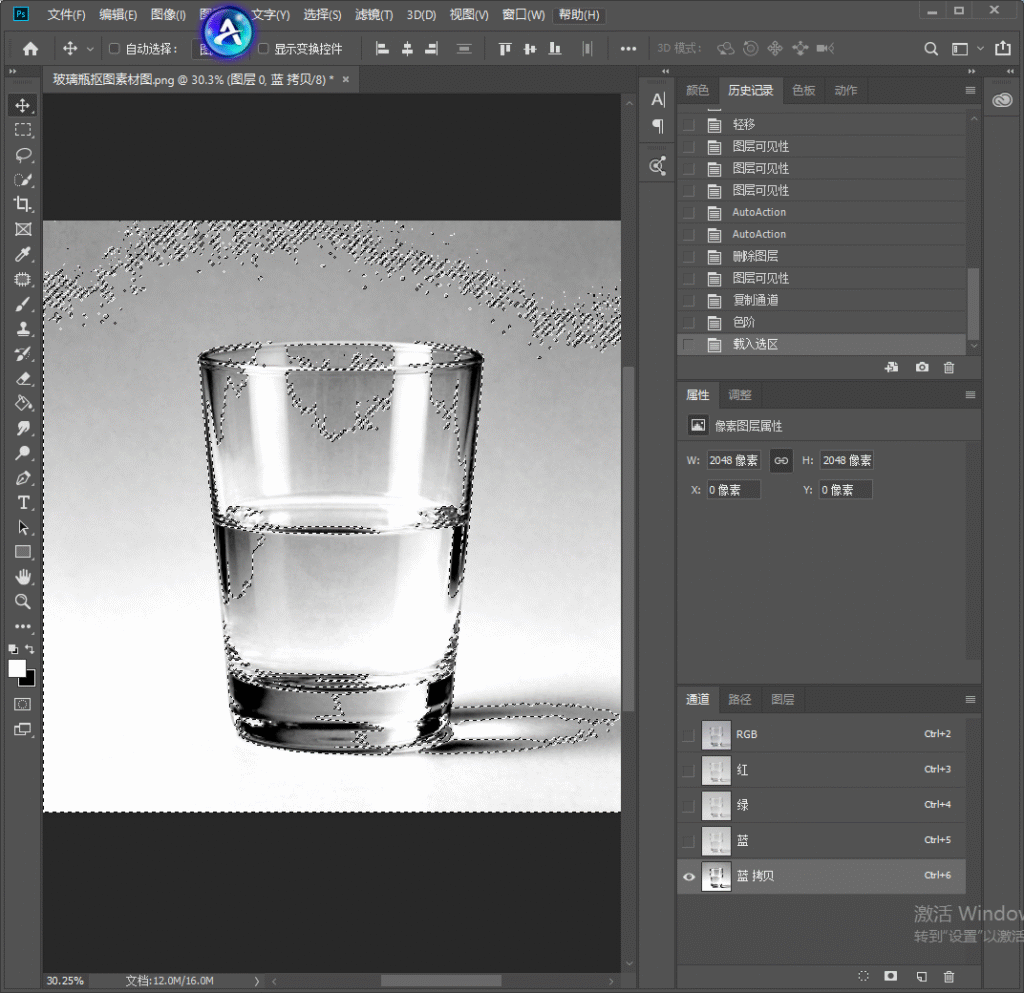Viewport: 1024px width, 993px height.
Task: Select the Spot Healing Brush tool
Action: click(23, 279)
